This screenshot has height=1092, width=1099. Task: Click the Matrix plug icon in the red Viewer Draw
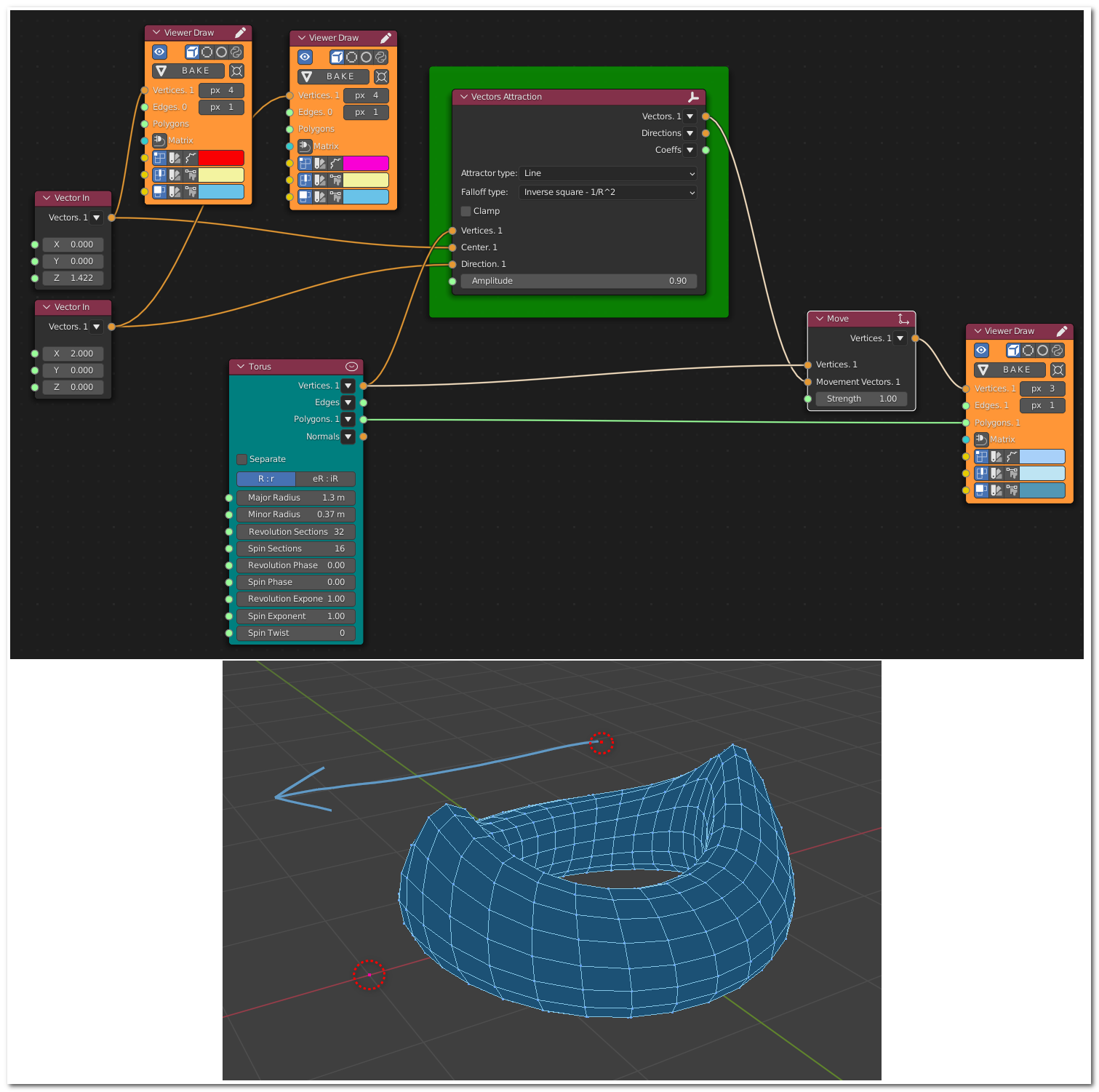coord(159,140)
